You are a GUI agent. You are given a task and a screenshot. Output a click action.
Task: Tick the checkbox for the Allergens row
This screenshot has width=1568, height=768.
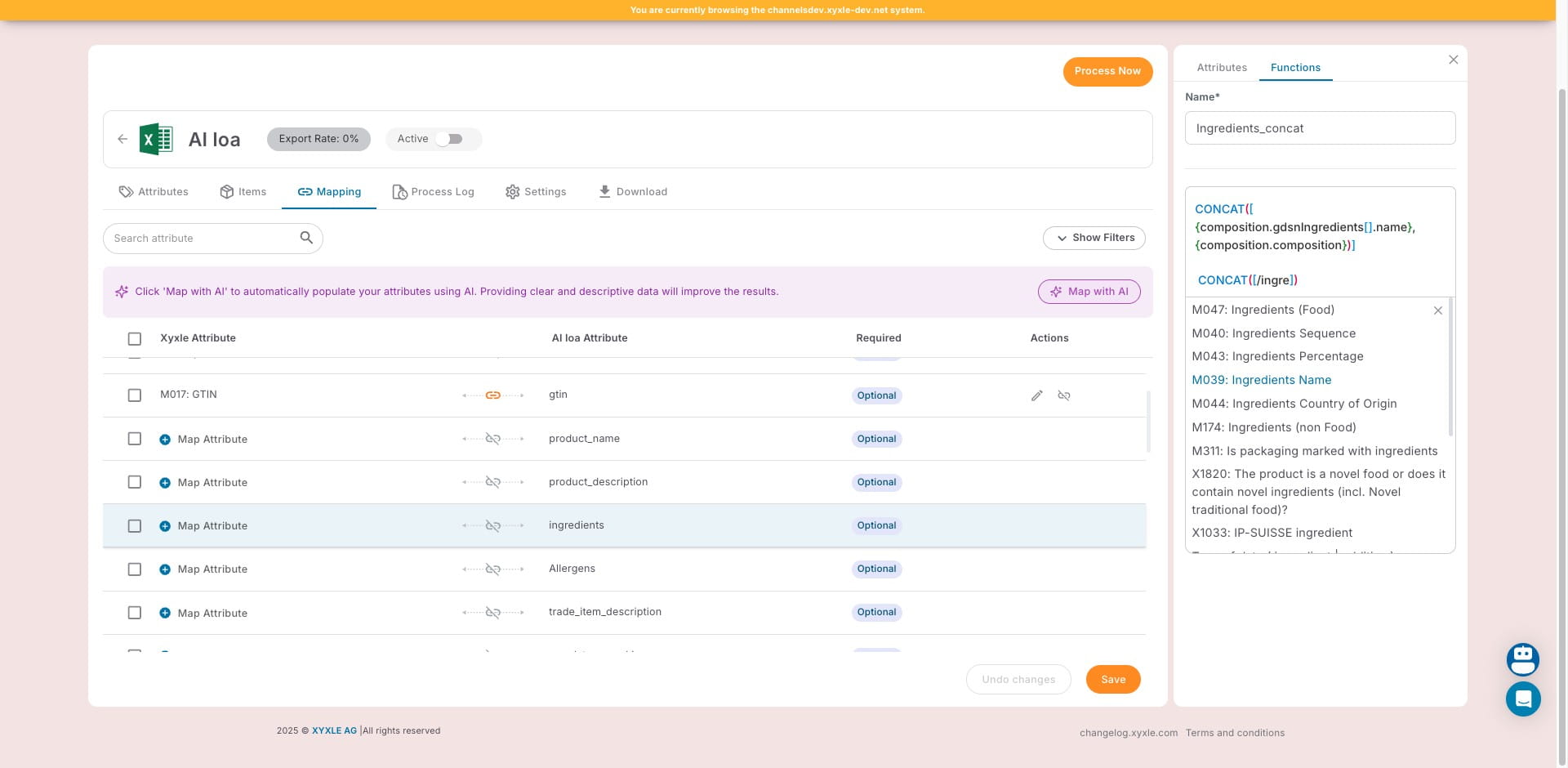coord(135,569)
